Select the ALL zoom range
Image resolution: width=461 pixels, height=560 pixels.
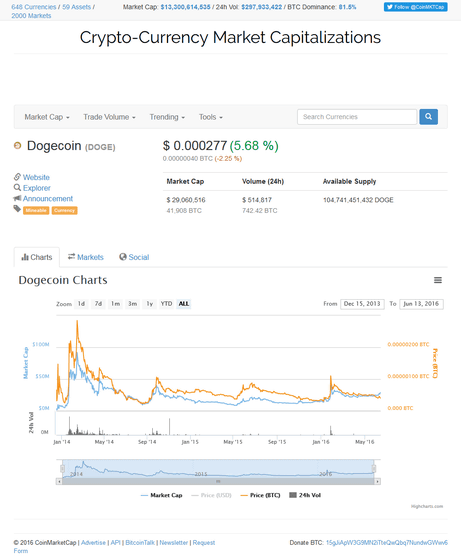(x=184, y=304)
